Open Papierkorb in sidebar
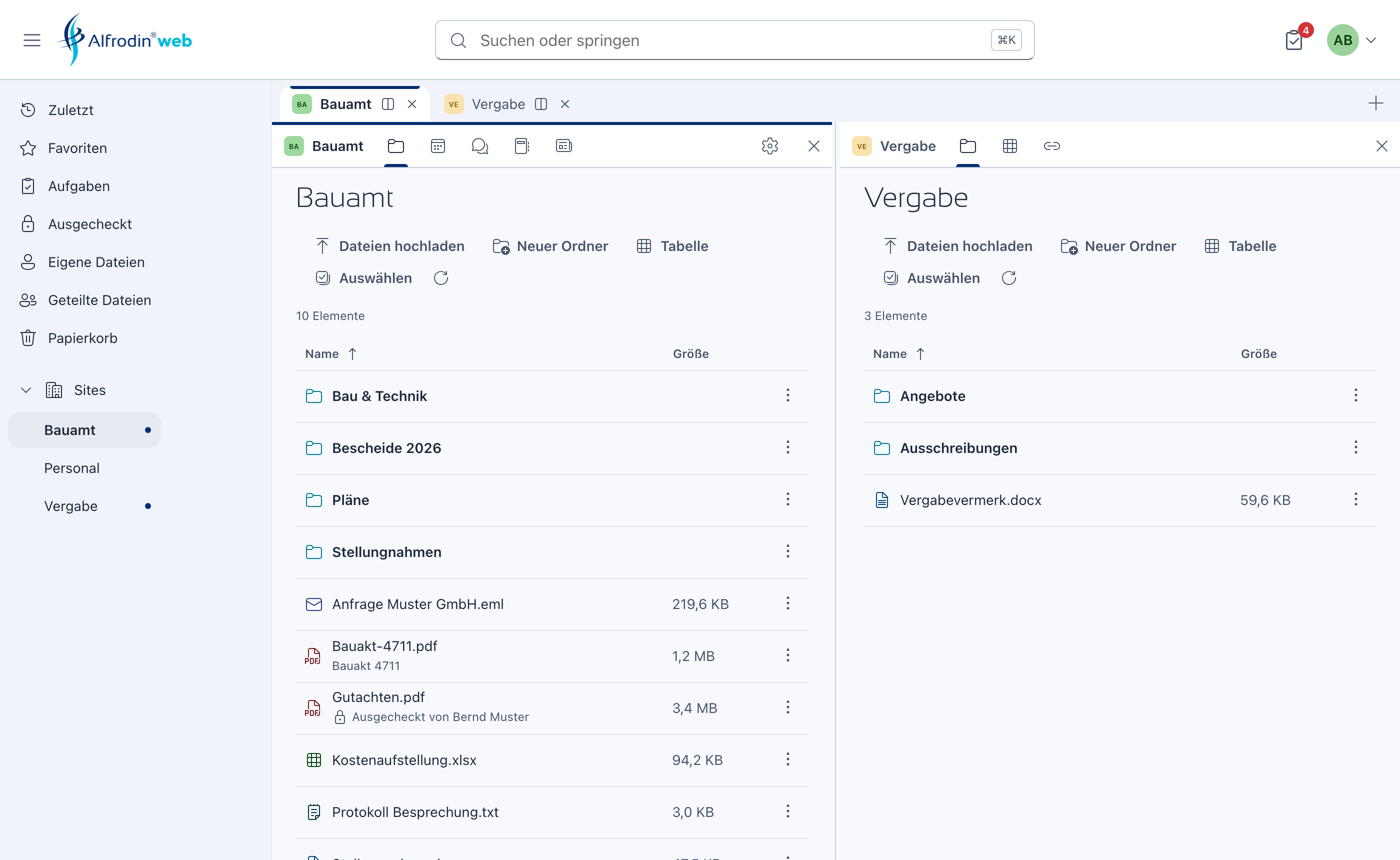The width and height of the screenshot is (1400, 860). [69, 338]
